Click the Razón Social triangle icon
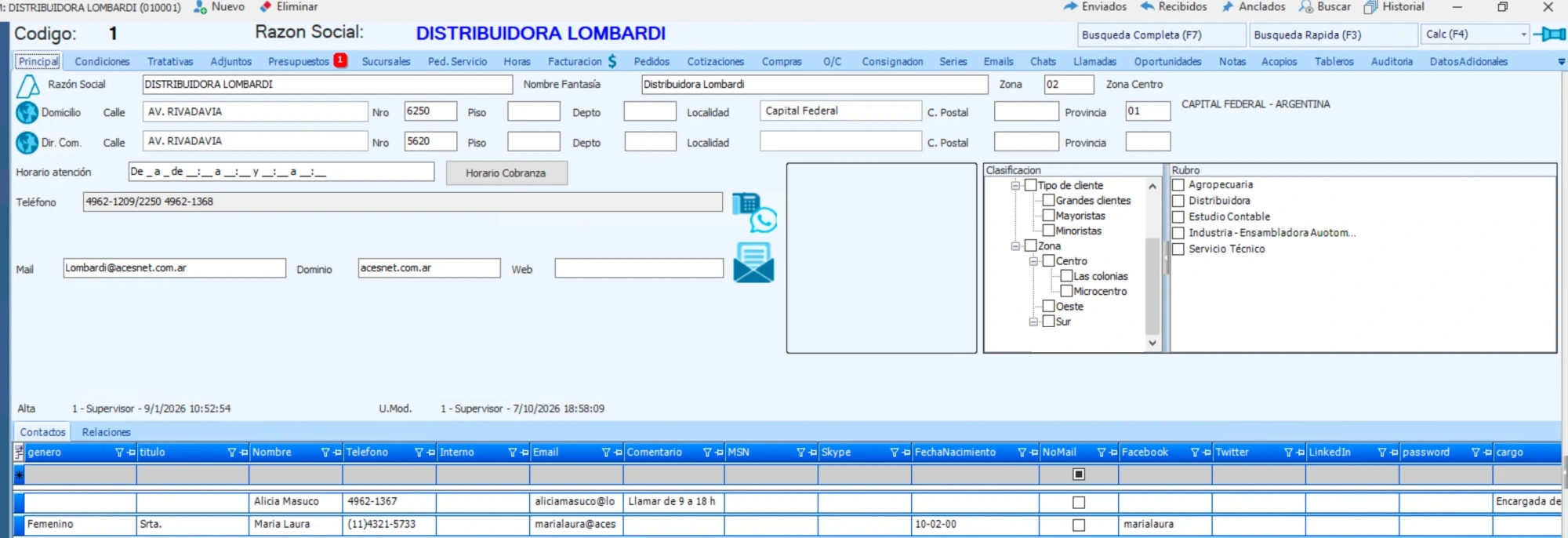The height and width of the screenshot is (538, 1568). (28, 85)
